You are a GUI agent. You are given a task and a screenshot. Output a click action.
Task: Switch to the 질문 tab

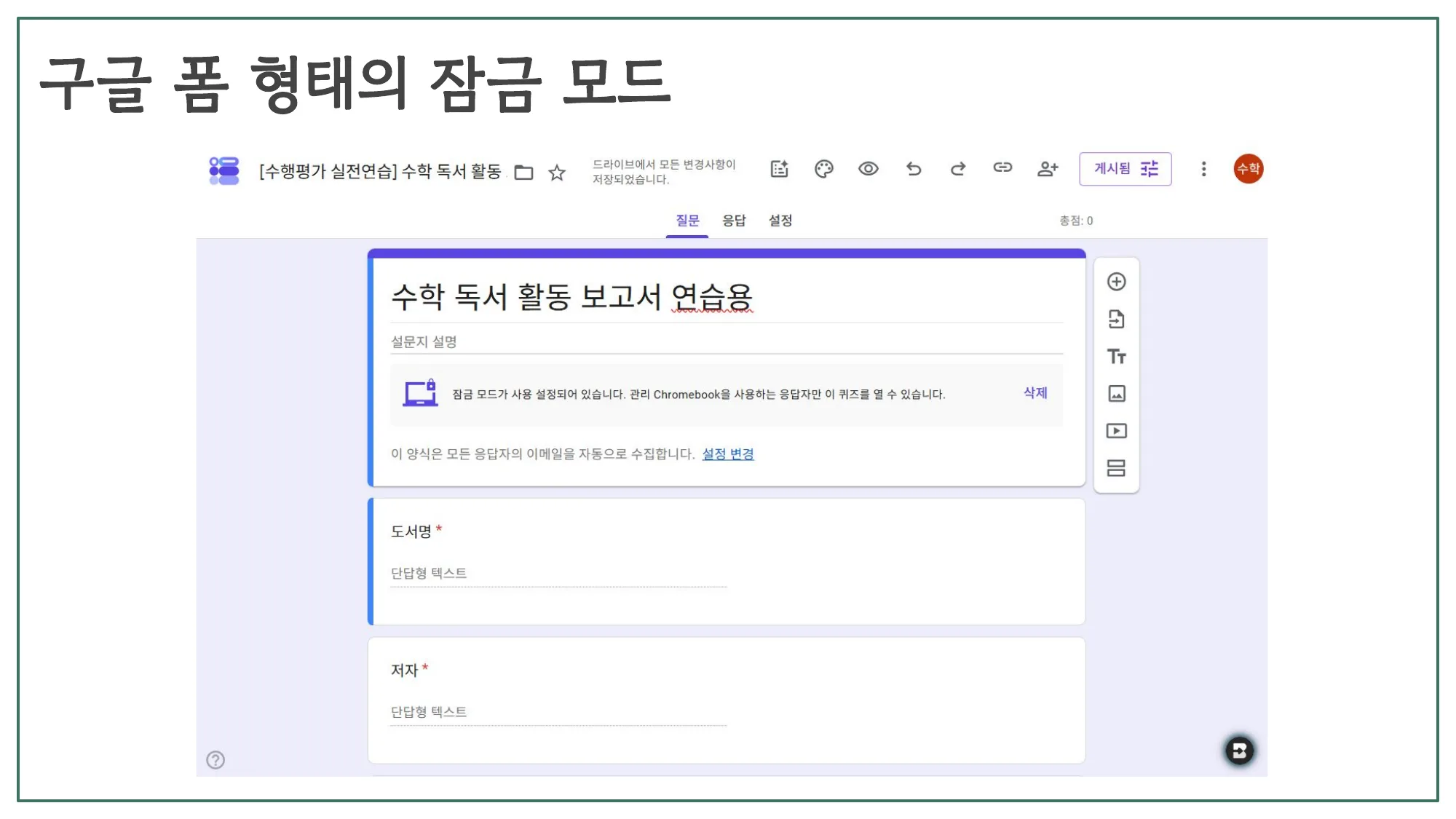[687, 221]
